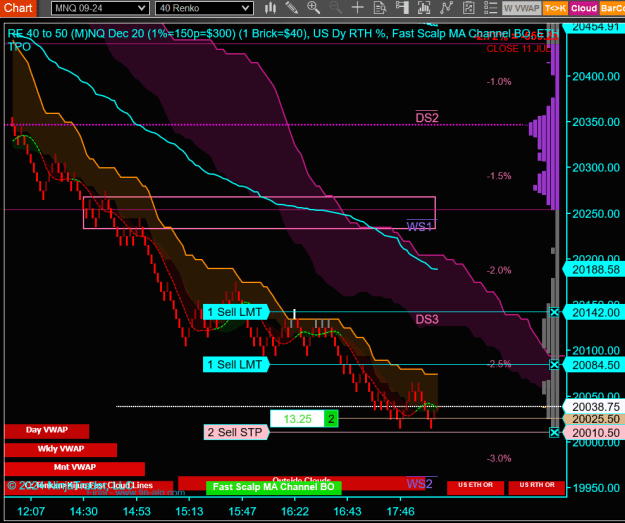Click the US RTH OR button
Viewport: 625px width, 523px height.
tap(537, 487)
